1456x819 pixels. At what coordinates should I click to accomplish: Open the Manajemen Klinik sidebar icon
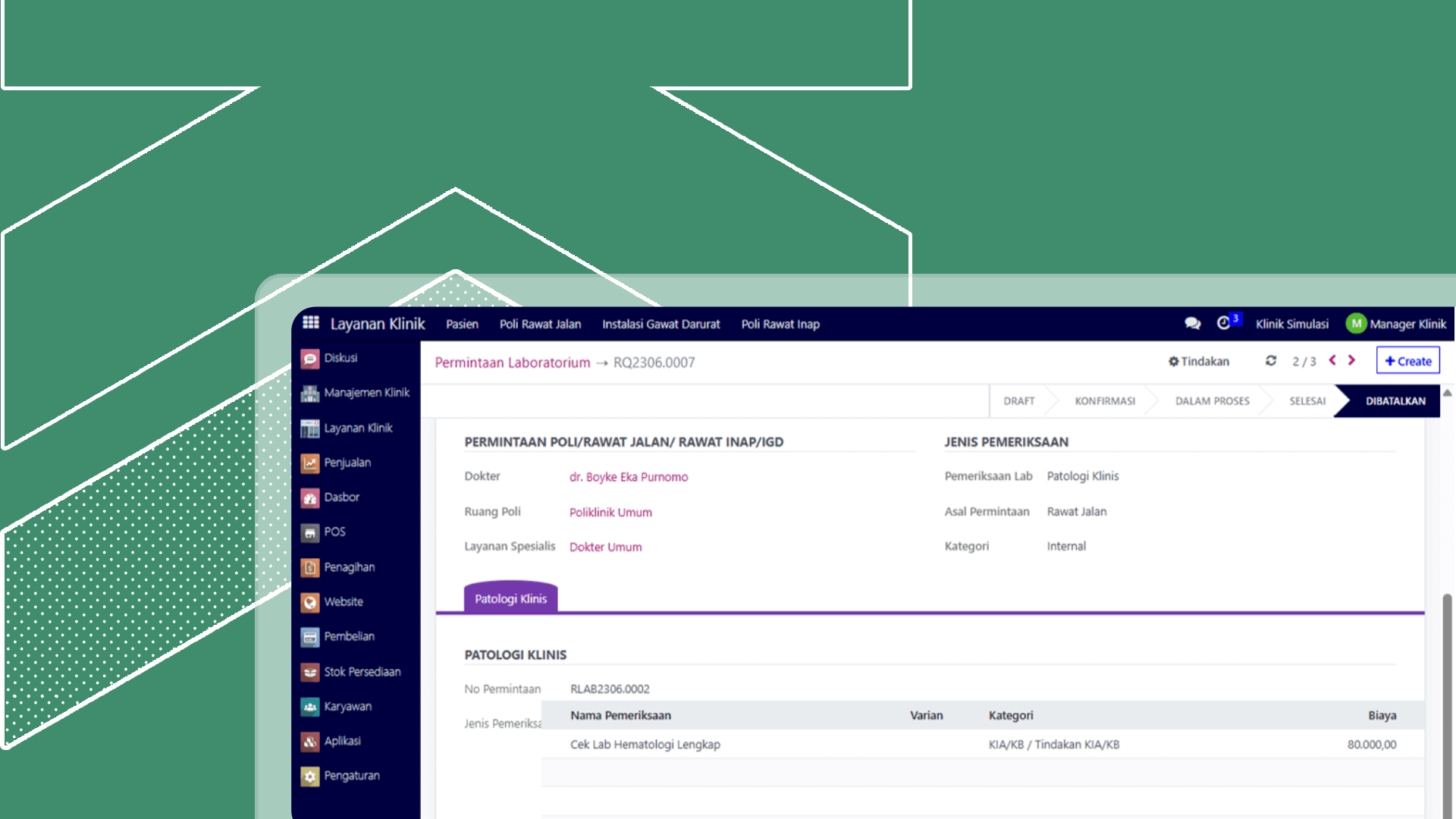coord(309,393)
